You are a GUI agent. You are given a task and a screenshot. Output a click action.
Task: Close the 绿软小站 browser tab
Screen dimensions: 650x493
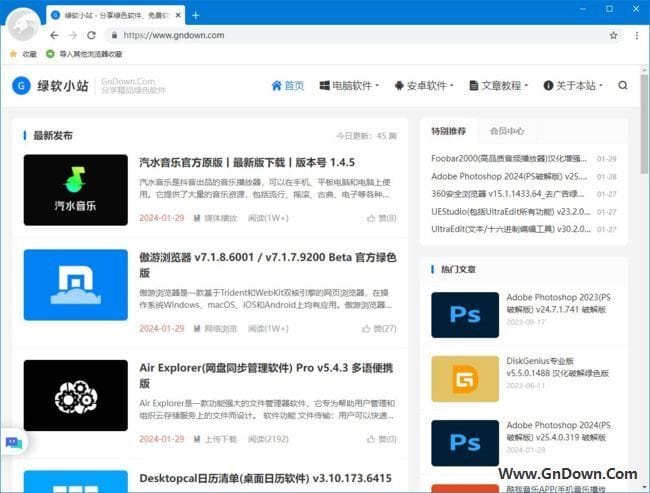[178, 15]
